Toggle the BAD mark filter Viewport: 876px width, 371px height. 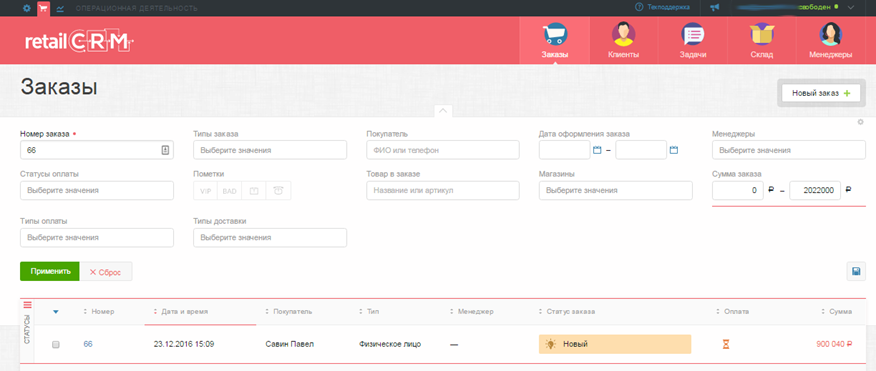(x=230, y=191)
